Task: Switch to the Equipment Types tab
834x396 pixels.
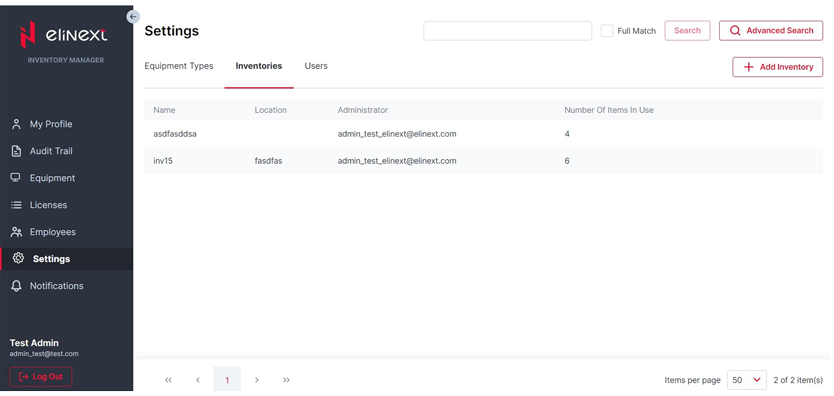Action: (x=179, y=66)
